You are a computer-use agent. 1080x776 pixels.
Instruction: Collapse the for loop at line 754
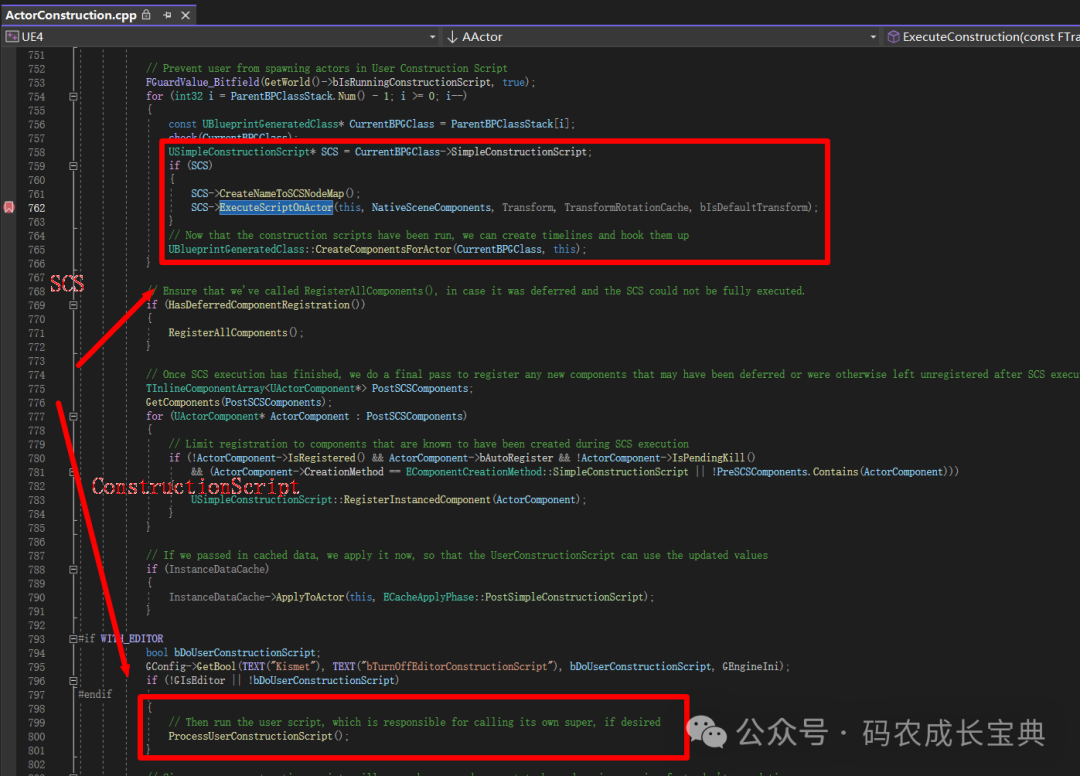73,96
